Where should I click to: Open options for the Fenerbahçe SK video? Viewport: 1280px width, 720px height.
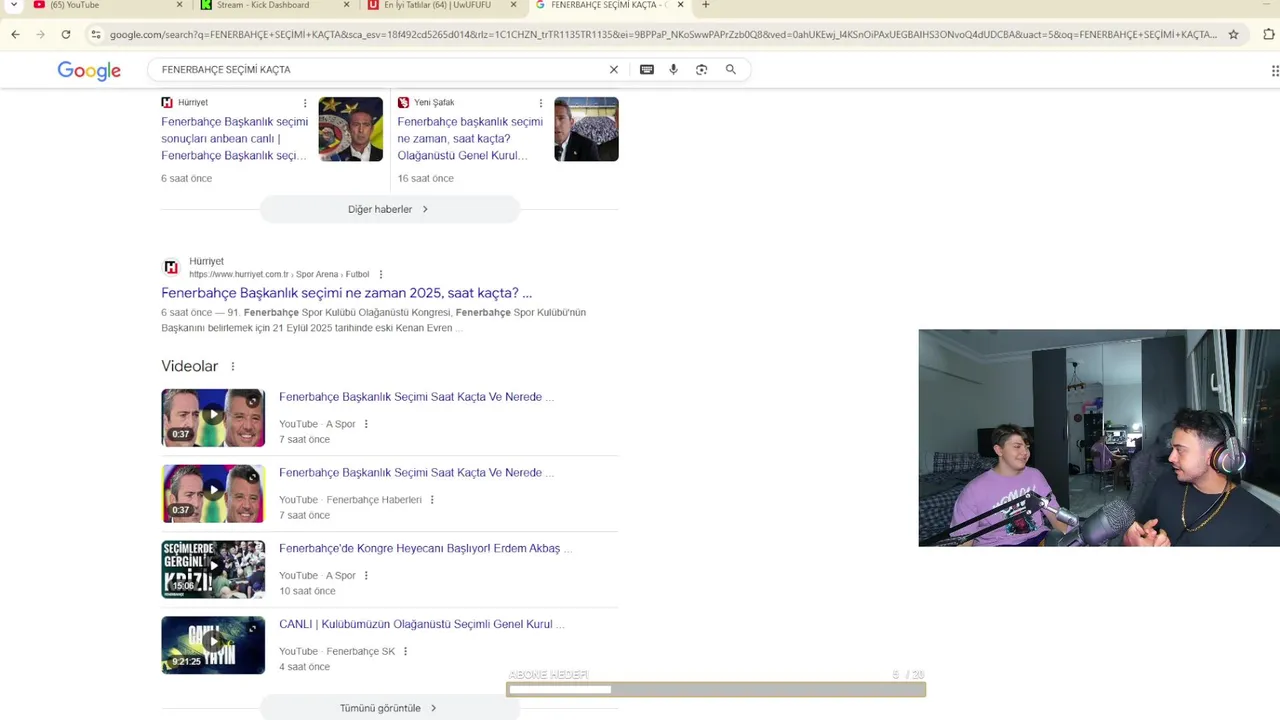[x=405, y=652]
